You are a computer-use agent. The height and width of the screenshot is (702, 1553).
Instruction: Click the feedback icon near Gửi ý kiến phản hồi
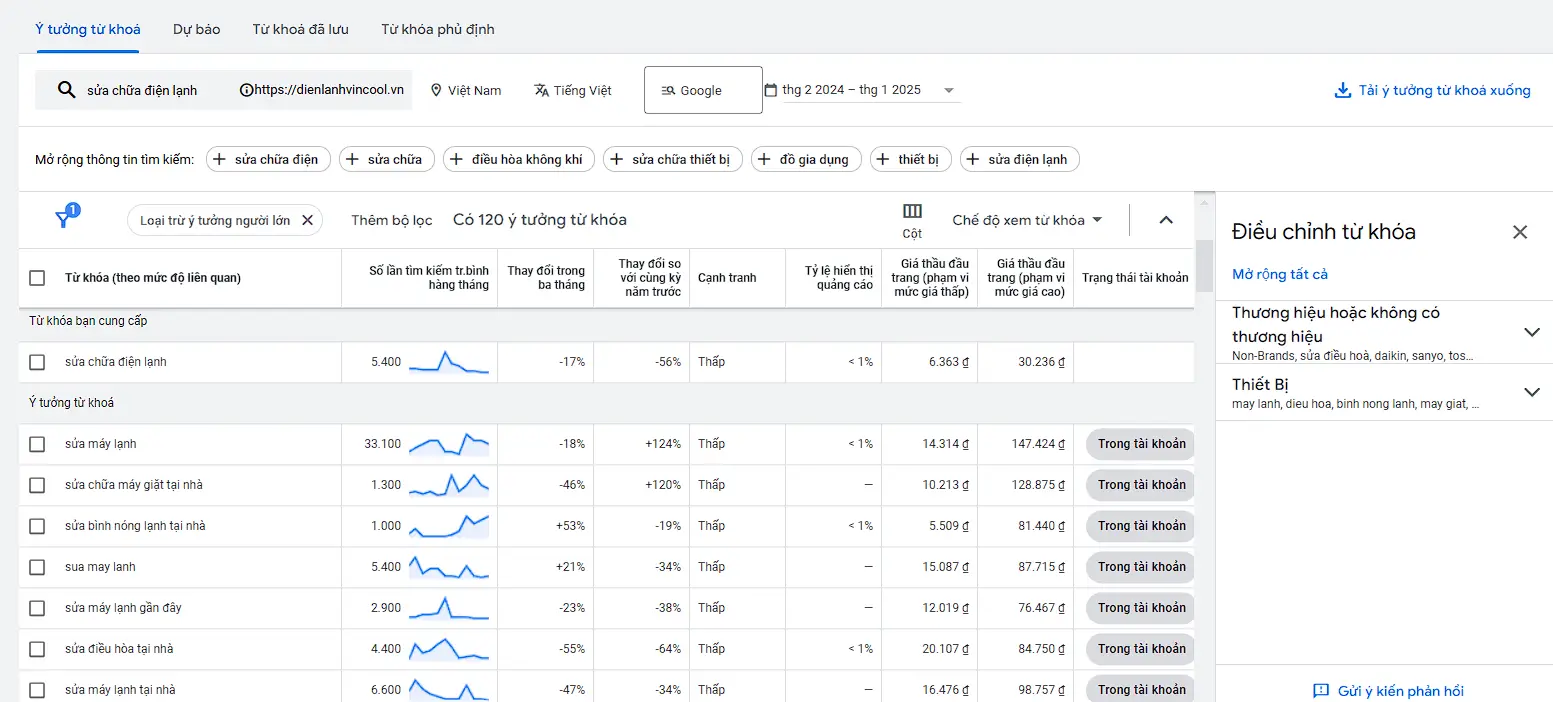pyautogui.click(x=1321, y=691)
